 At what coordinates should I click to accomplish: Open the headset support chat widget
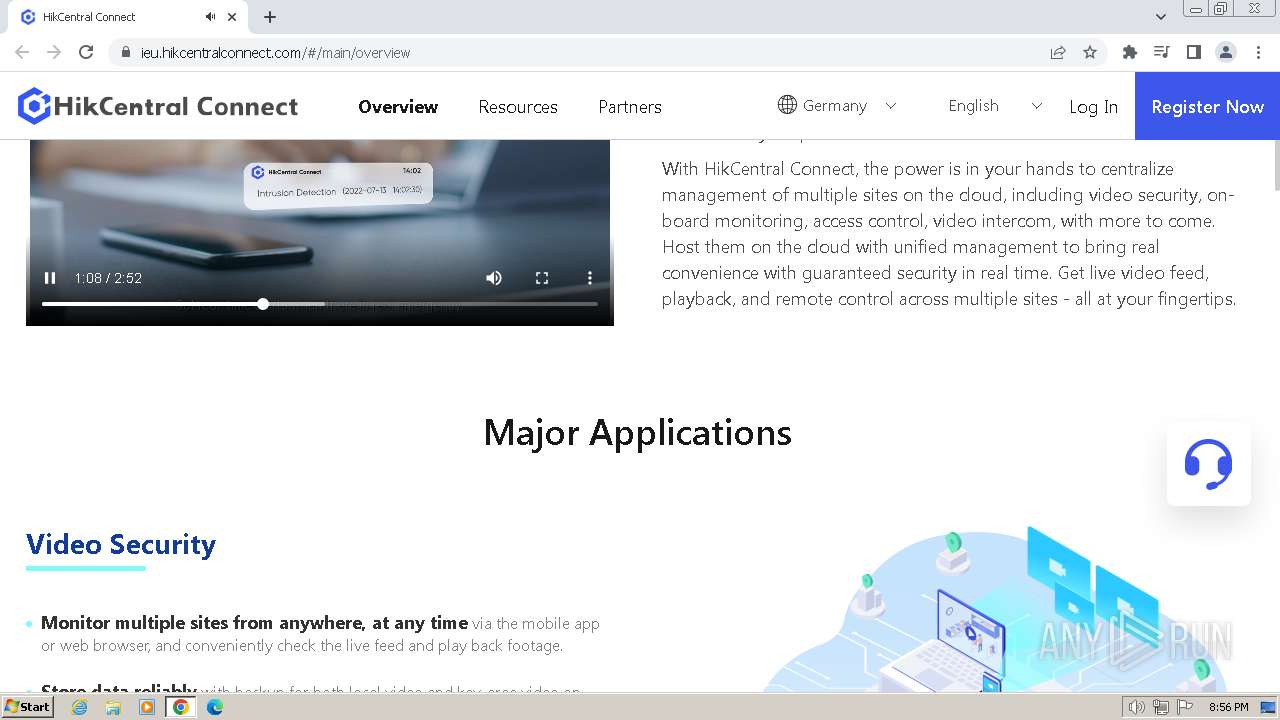coord(1208,464)
